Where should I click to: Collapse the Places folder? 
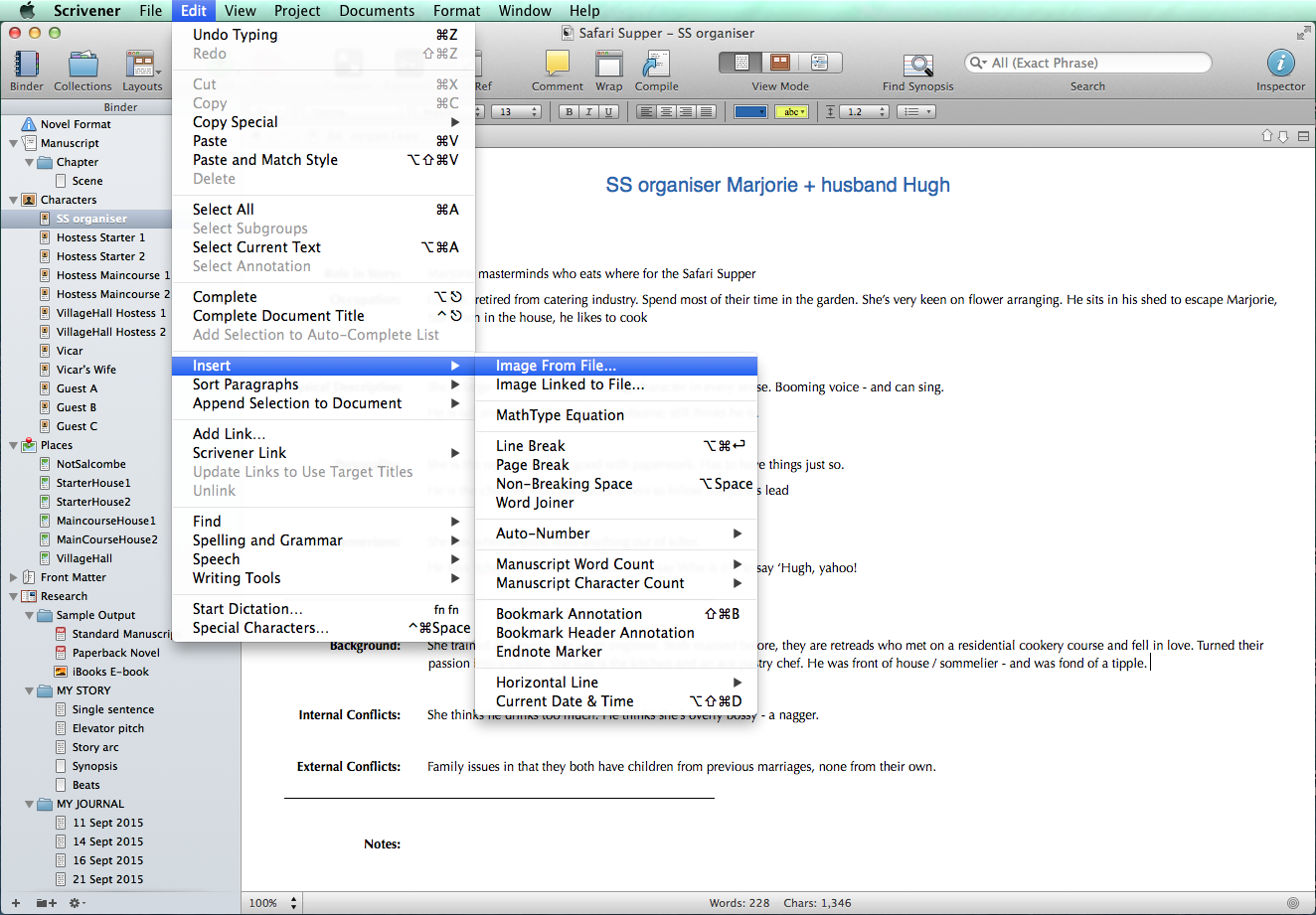(13, 445)
